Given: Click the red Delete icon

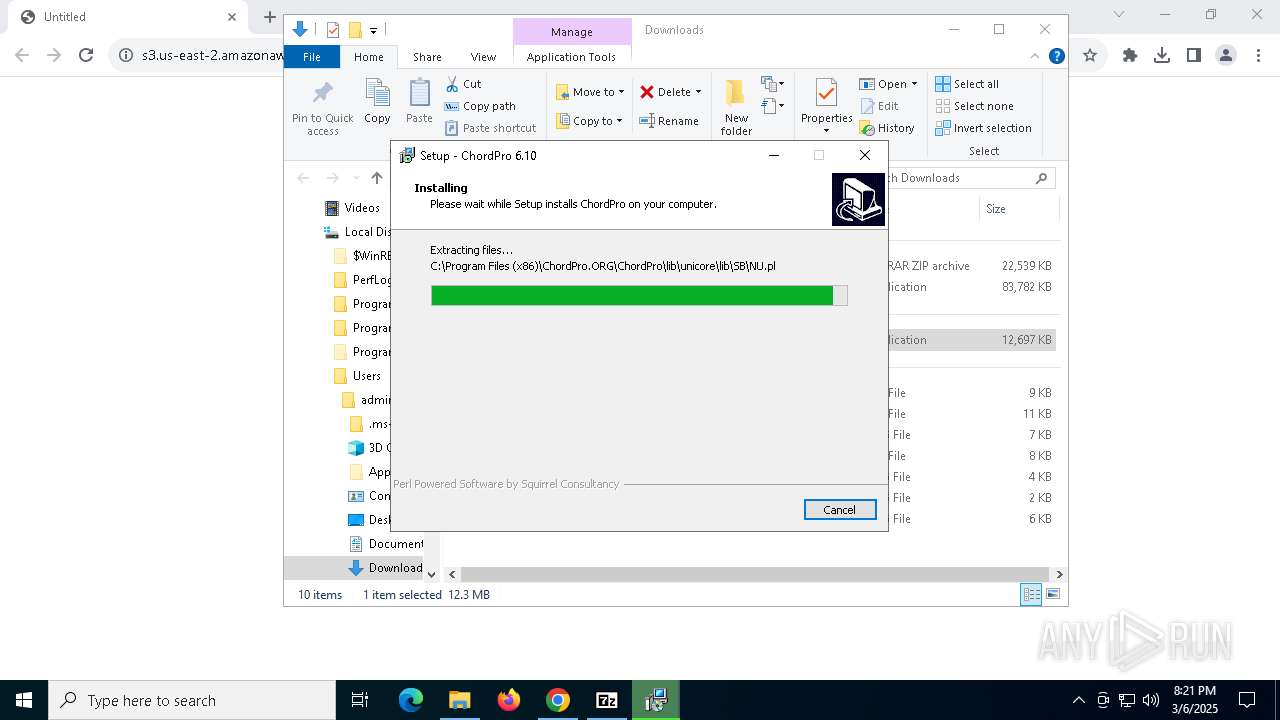Looking at the screenshot, I should click(648, 92).
